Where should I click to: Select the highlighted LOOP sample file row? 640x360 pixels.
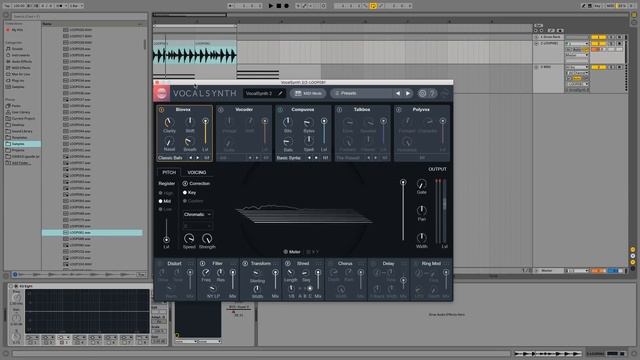(92, 233)
